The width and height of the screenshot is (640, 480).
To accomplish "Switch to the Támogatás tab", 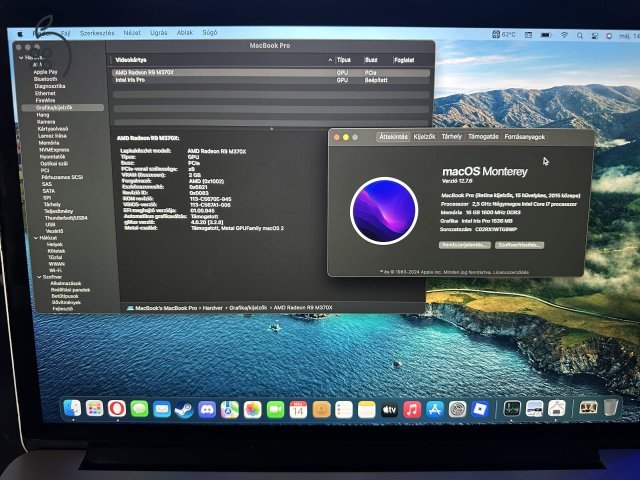I will click(483, 137).
